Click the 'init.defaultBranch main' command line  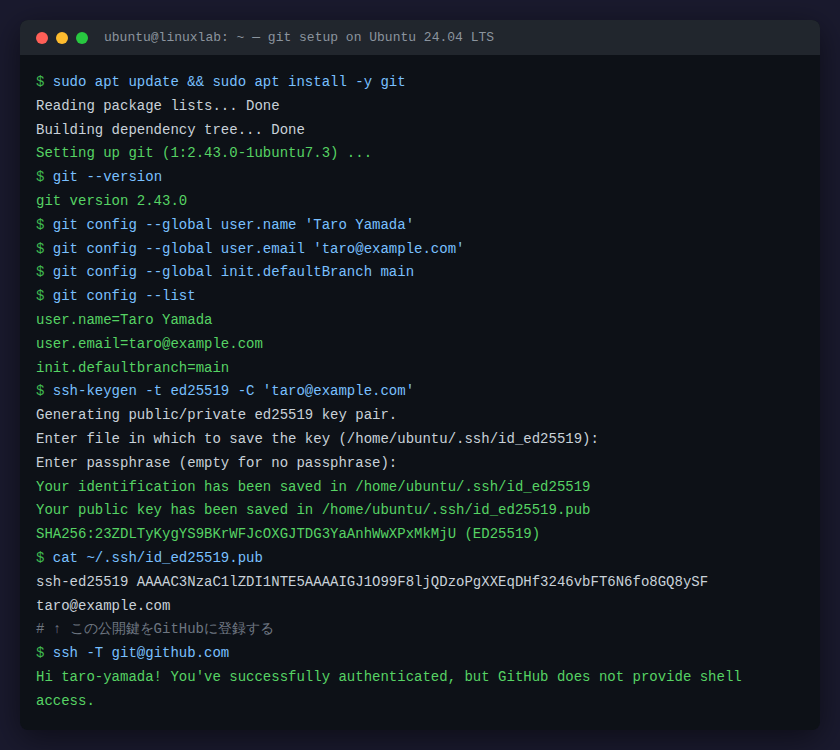point(225,272)
